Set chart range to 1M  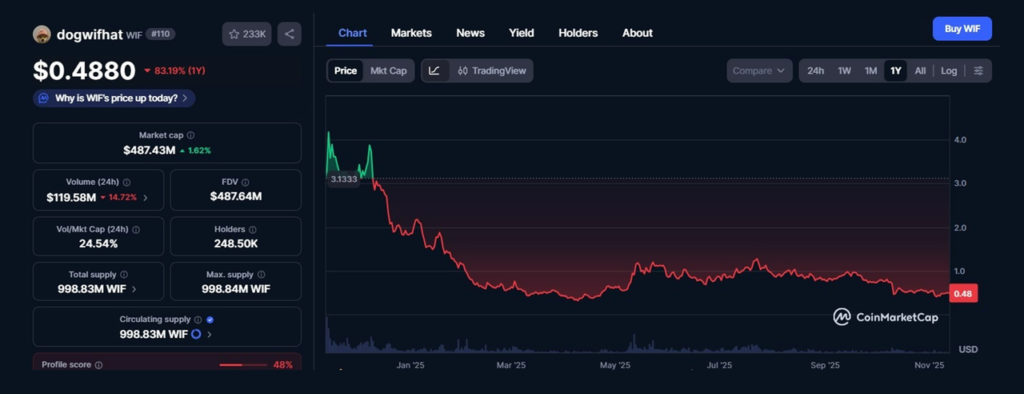(871, 71)
